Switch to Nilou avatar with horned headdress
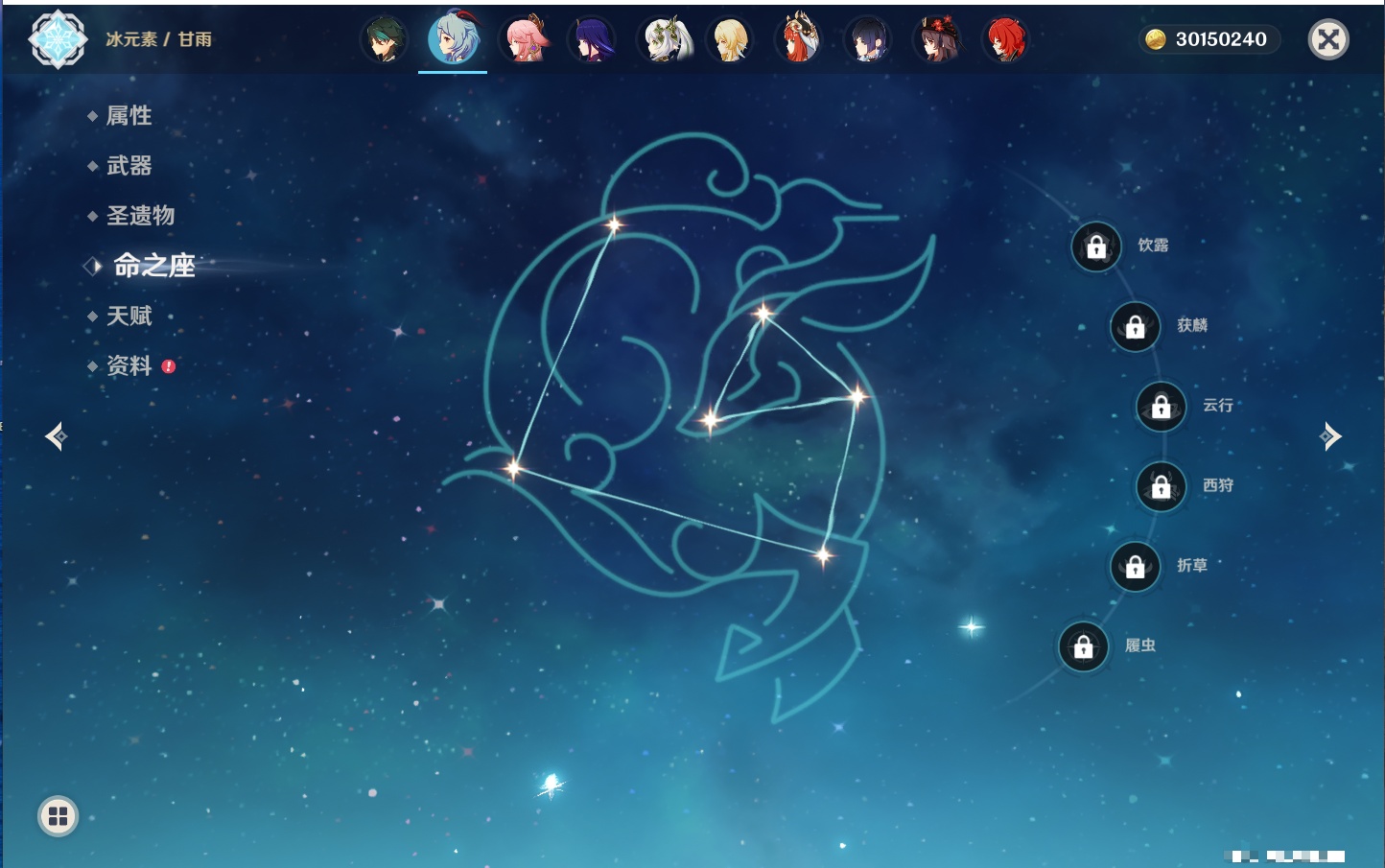 [799, 39]
